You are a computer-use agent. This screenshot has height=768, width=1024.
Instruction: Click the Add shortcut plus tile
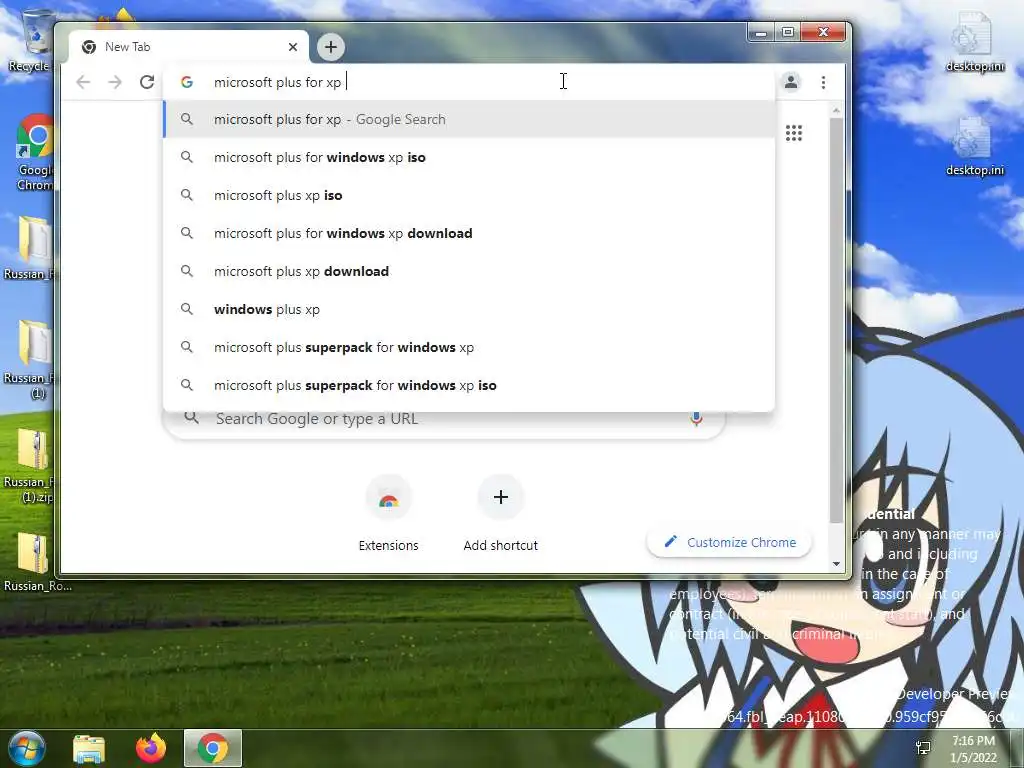pyautogui.click(x=501, y=514)
